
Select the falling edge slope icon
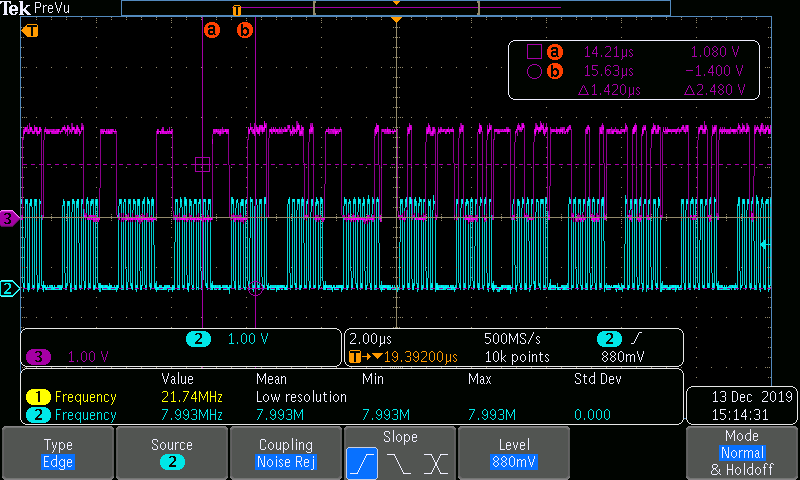pyautogui.click(x=398, y=463)
